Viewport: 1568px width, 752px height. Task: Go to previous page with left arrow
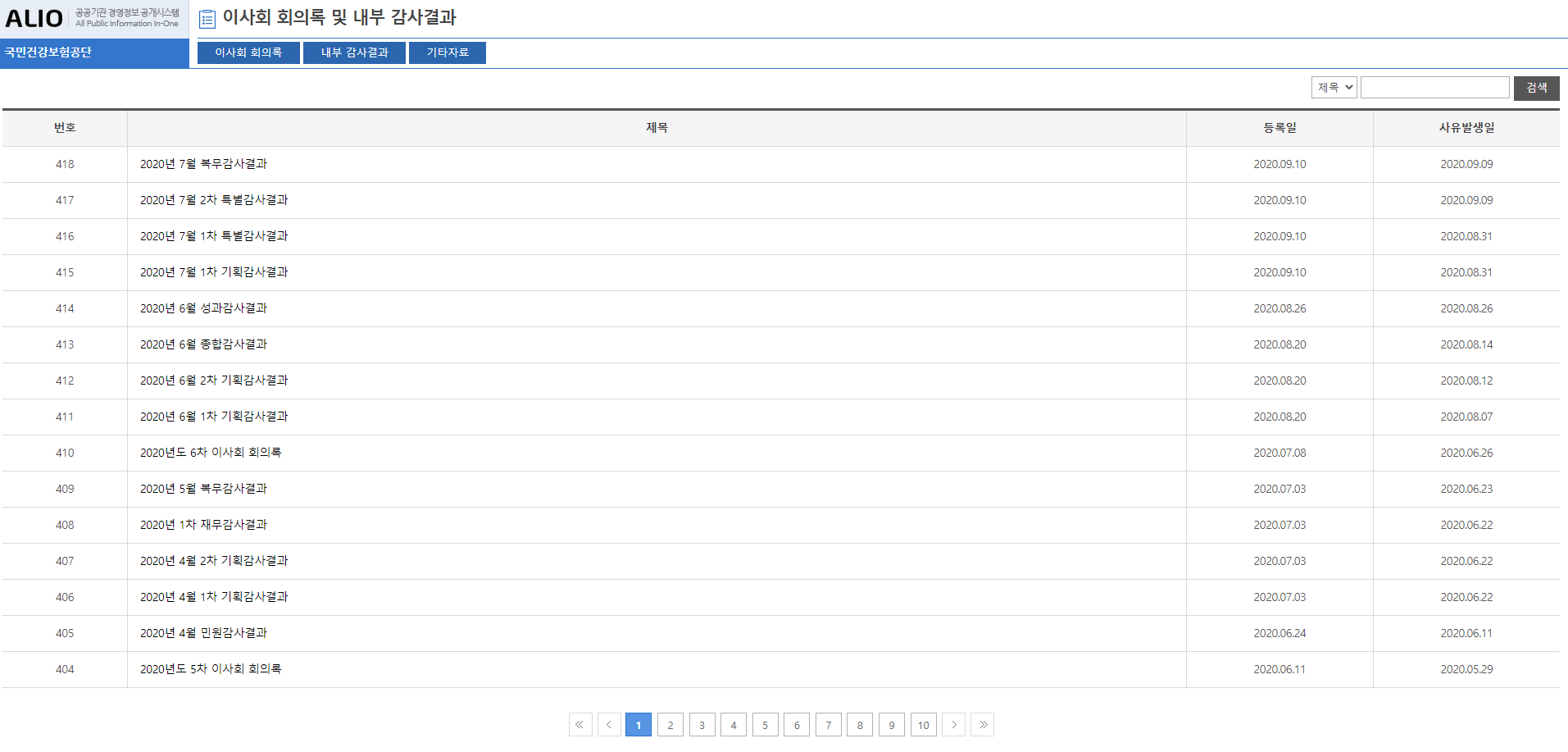pos(608,725)
